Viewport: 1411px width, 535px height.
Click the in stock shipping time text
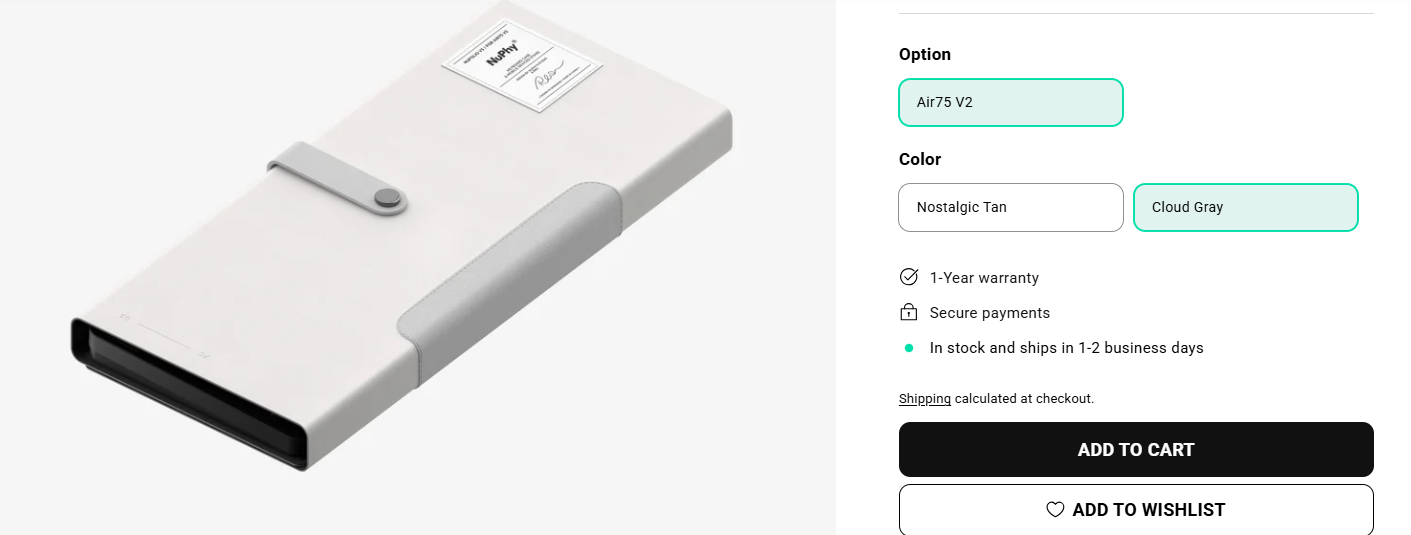coord(1066,348)
